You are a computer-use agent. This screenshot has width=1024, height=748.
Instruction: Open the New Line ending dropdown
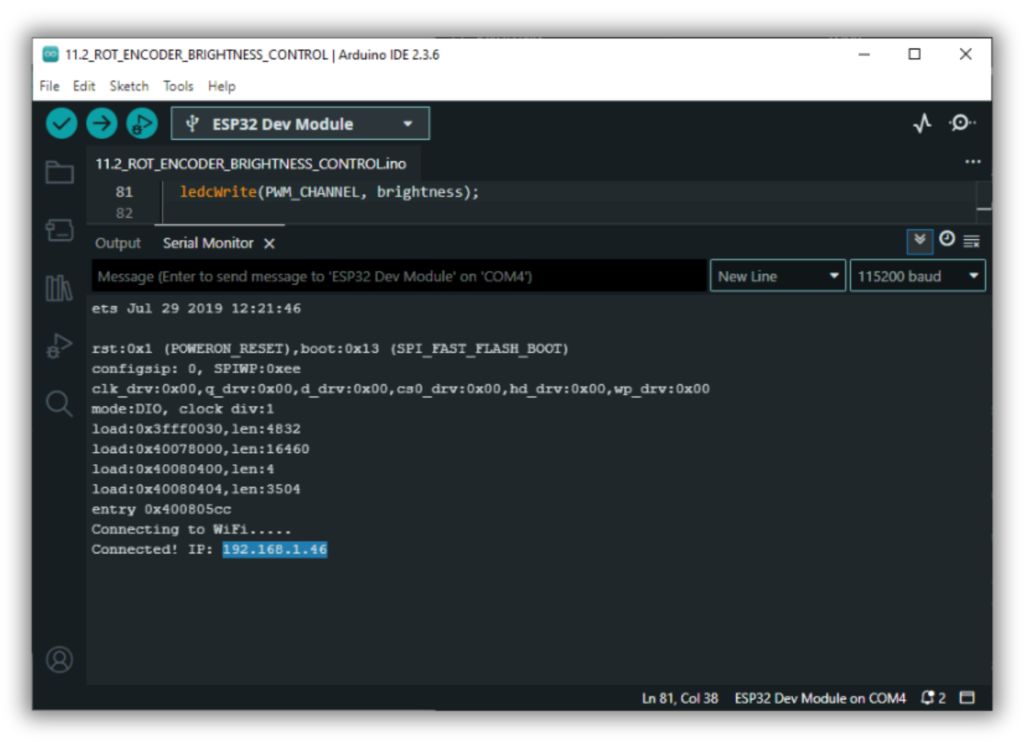click(778, 276)
